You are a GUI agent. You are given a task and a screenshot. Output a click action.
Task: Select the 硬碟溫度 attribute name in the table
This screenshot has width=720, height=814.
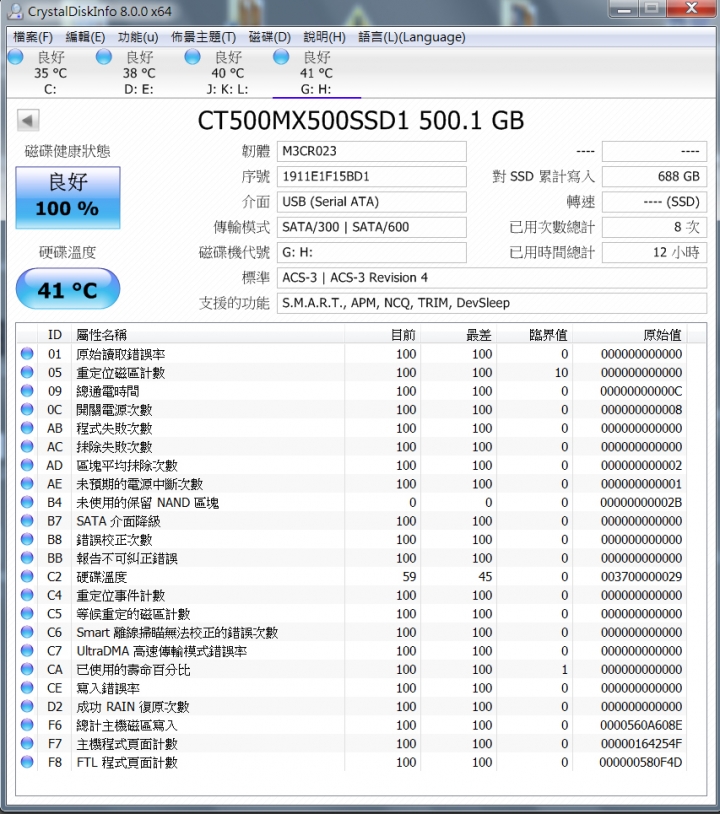101,577
